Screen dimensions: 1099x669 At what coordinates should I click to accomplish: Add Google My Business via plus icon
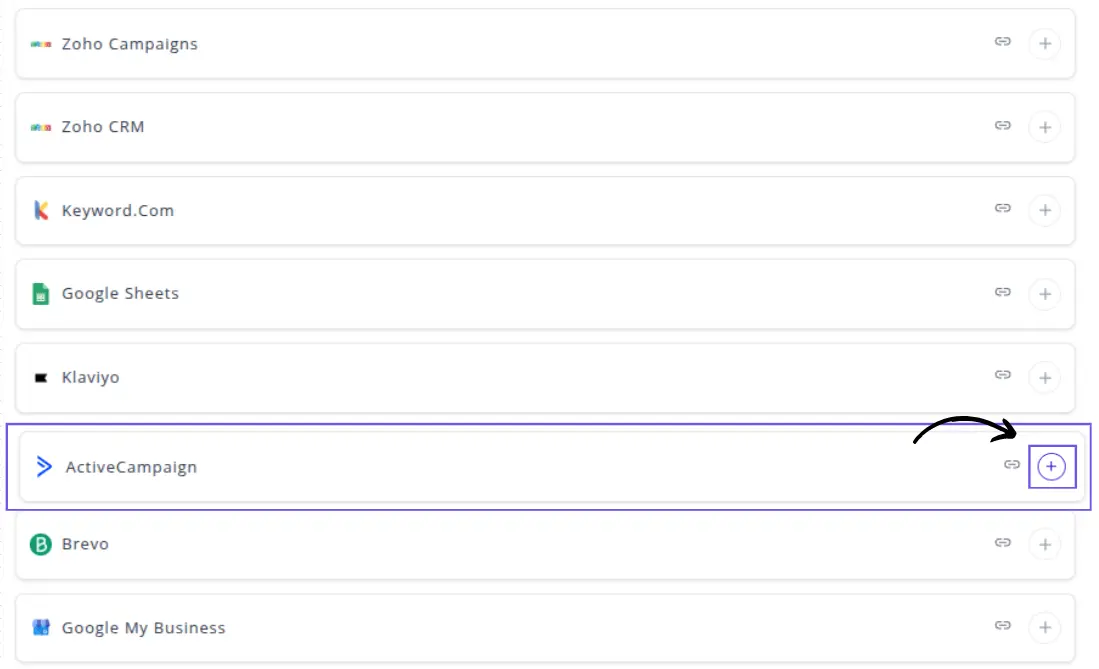tap(1044, 628)
